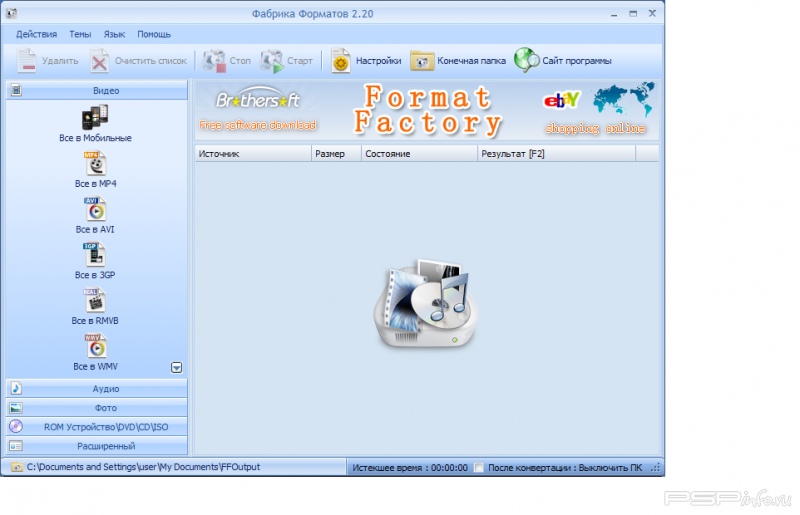Image resolution: width=800 pixels, height=515 pixels.
Task: Choose the "Все в AVI" format icon
Action: pyautogui.click(x=95, y=209)
